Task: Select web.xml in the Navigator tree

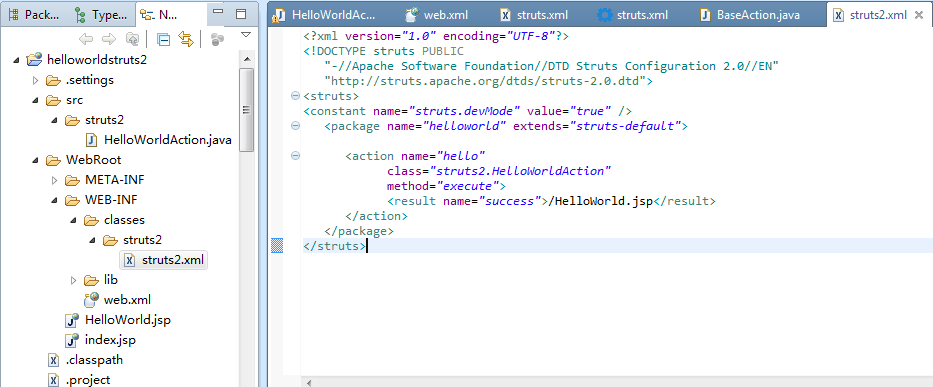Action: [x=127, y=299]
